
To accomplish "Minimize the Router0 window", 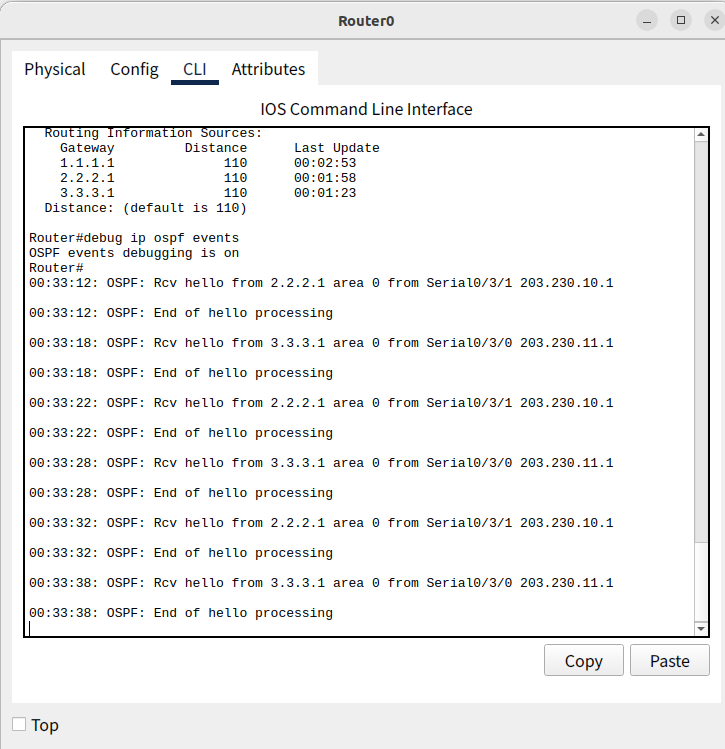I will pos(647,21).
